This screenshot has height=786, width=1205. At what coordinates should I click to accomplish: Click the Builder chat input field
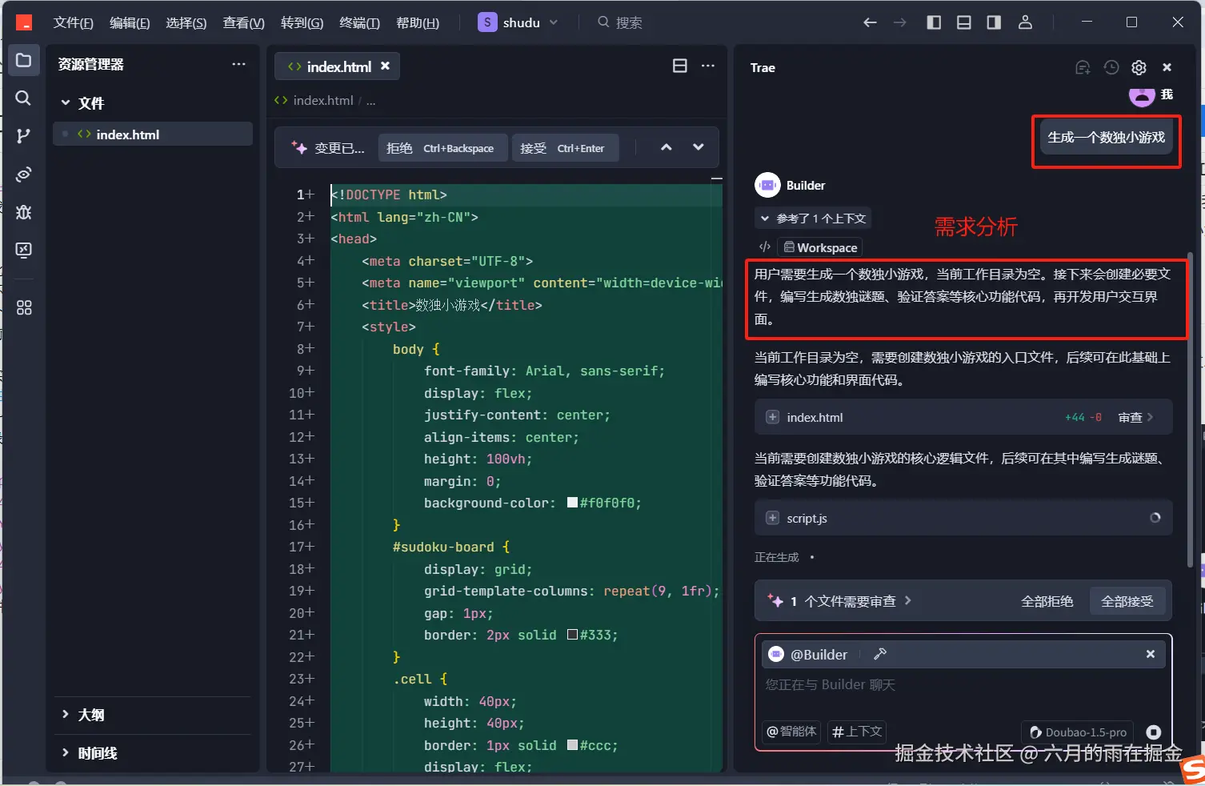(964, 685)
